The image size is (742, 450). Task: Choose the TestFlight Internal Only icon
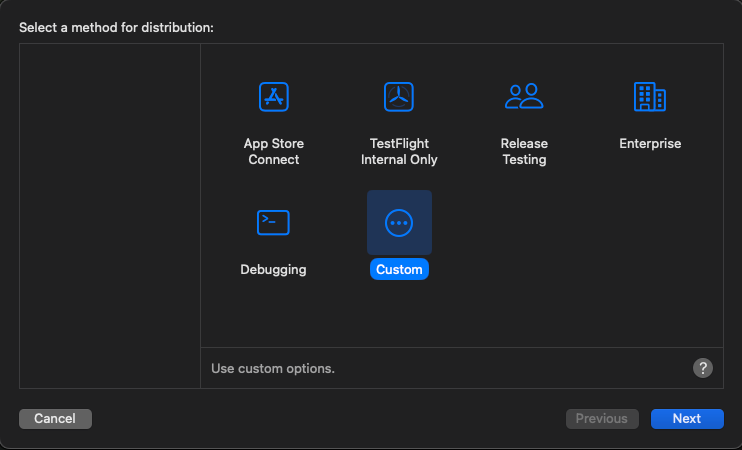(399, 97)
